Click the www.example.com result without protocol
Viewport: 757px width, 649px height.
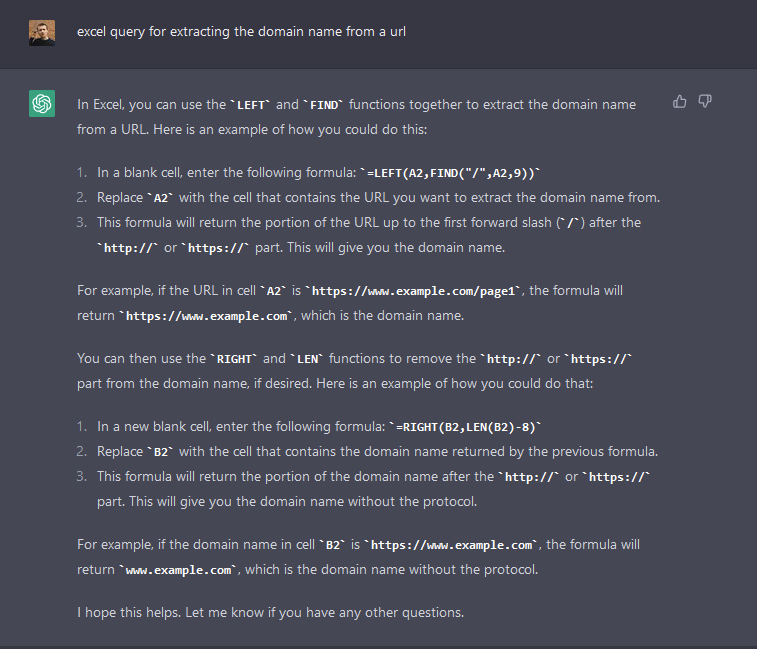(179, 570)
